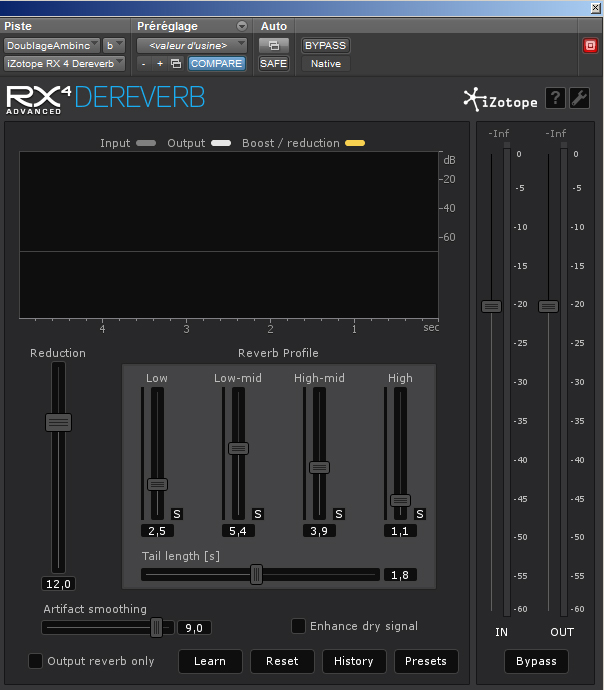Open the History button
This screenshot has width=604, height=690.
(x=354, y=661)
